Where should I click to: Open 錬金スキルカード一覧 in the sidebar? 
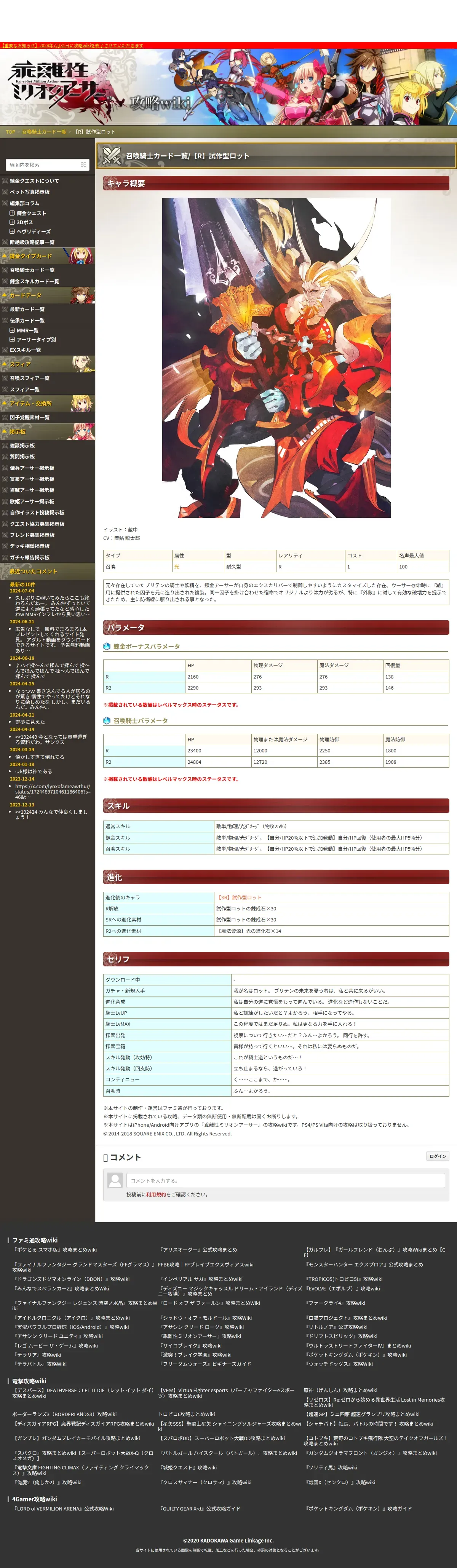coord(35,282)
